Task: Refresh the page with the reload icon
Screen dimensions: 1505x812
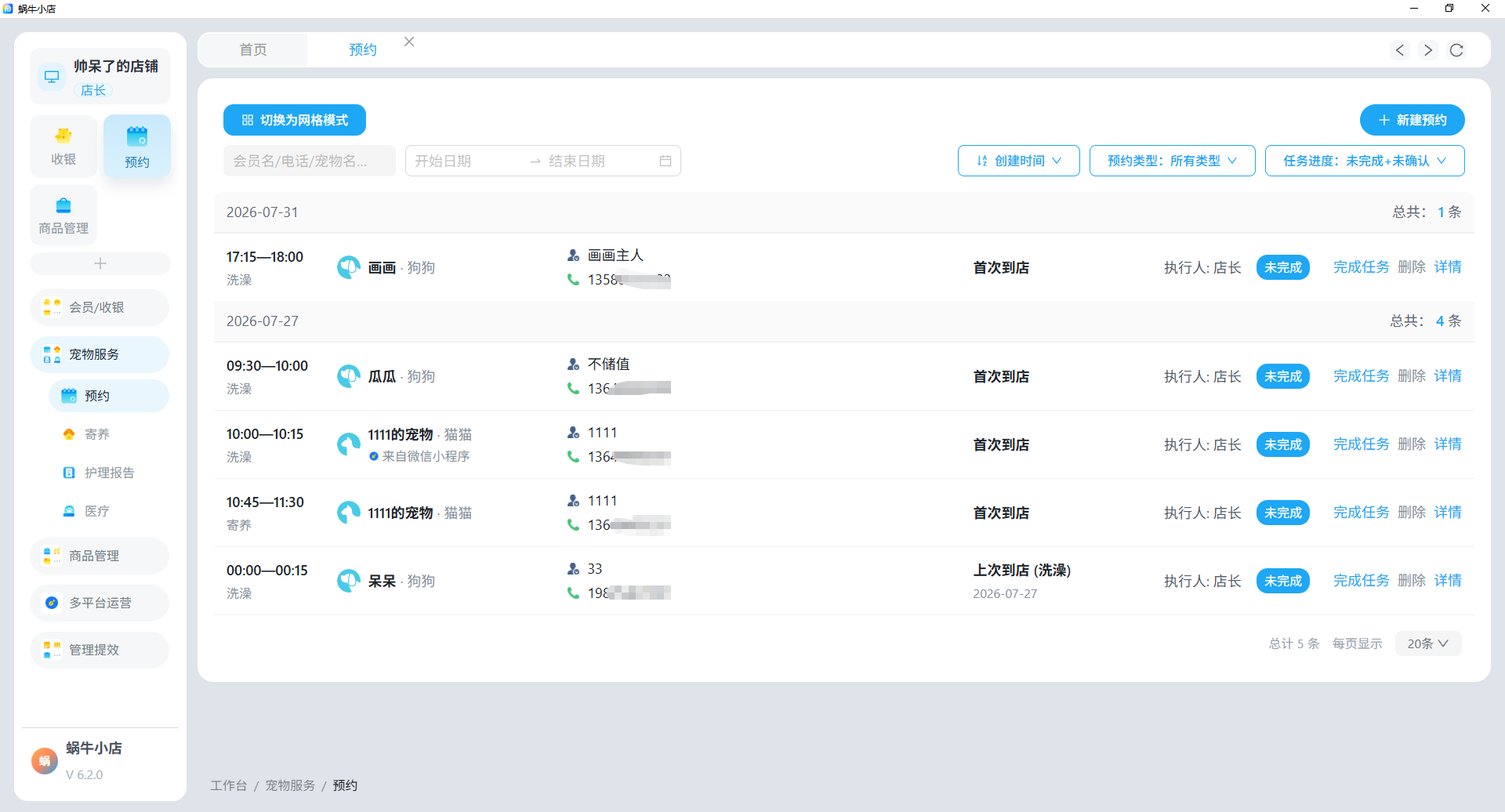Action: click(x=1456, y=50)
